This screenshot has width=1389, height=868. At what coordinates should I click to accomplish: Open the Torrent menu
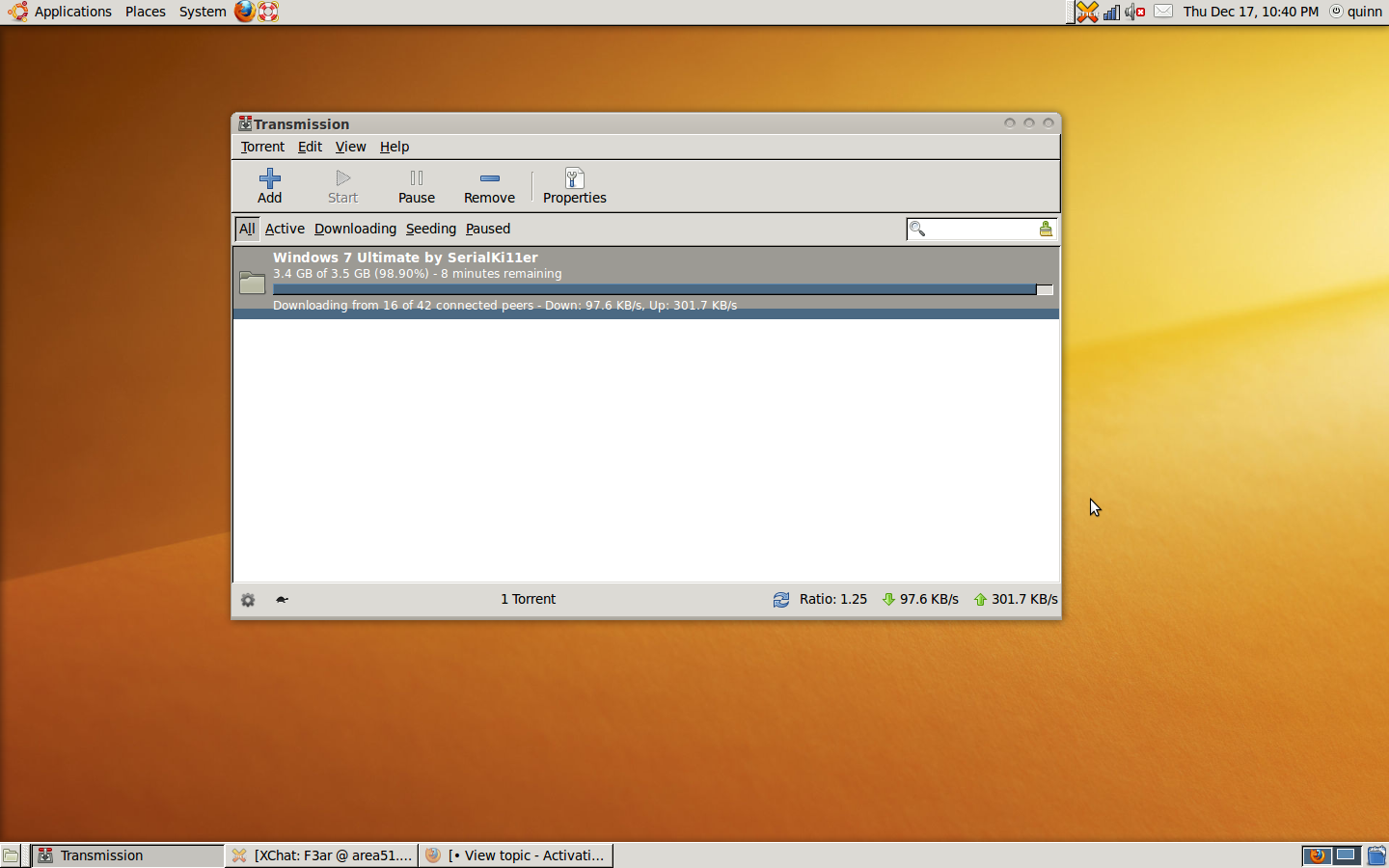[x=262, y=147]
